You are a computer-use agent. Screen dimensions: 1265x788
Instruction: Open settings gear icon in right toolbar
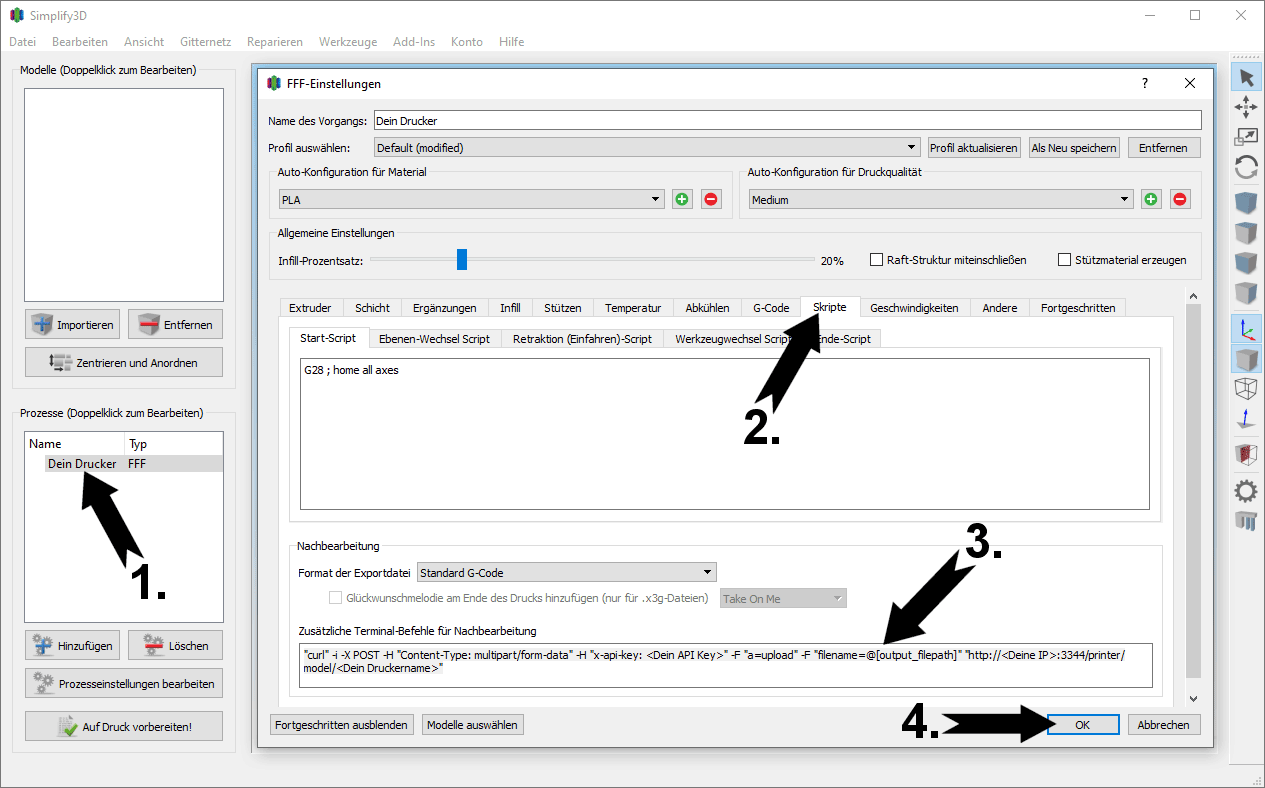pos(1246,490)
